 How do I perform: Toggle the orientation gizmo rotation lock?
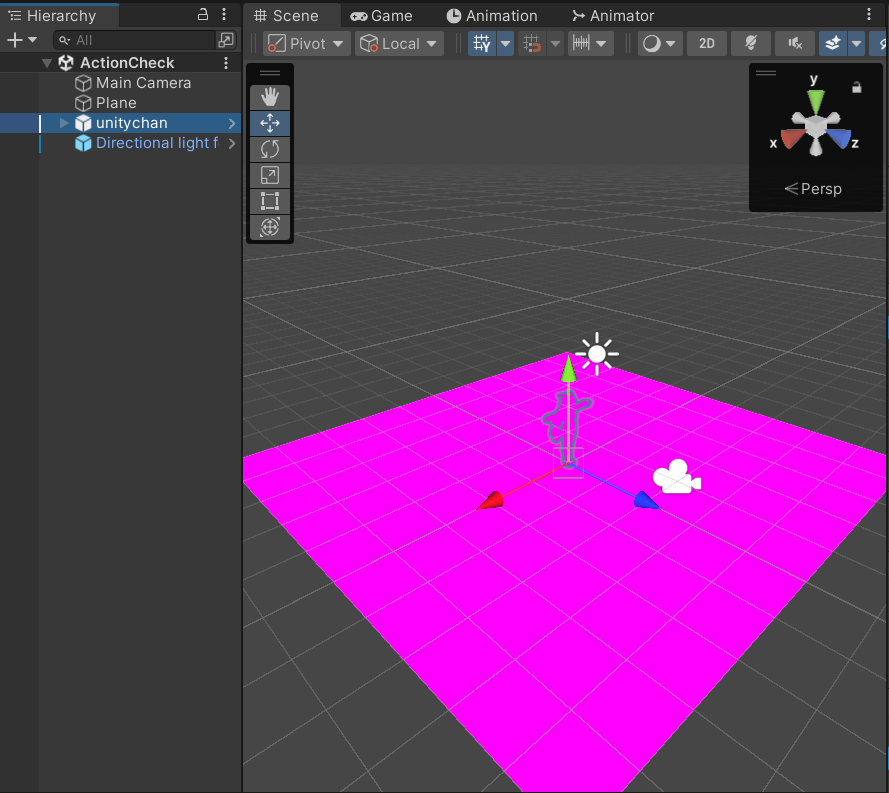(857, 87)
